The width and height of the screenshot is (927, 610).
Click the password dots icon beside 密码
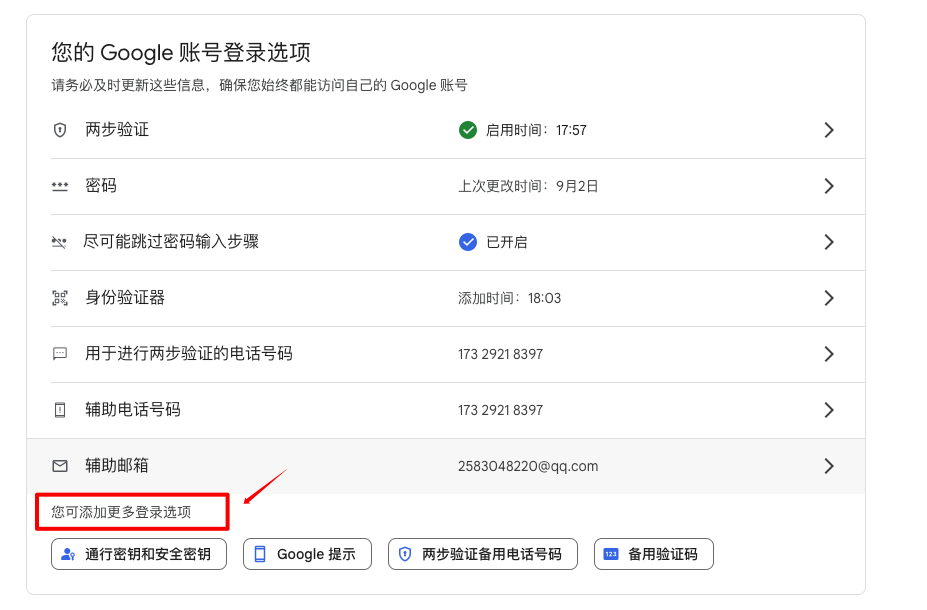click(x=60, y=186)
